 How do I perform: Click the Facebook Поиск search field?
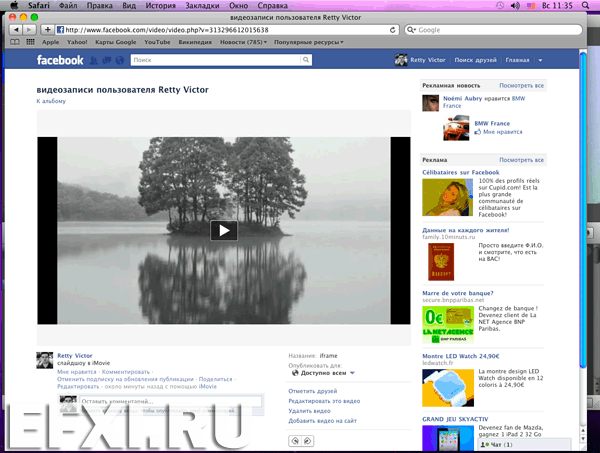click(x=215, y=60)
